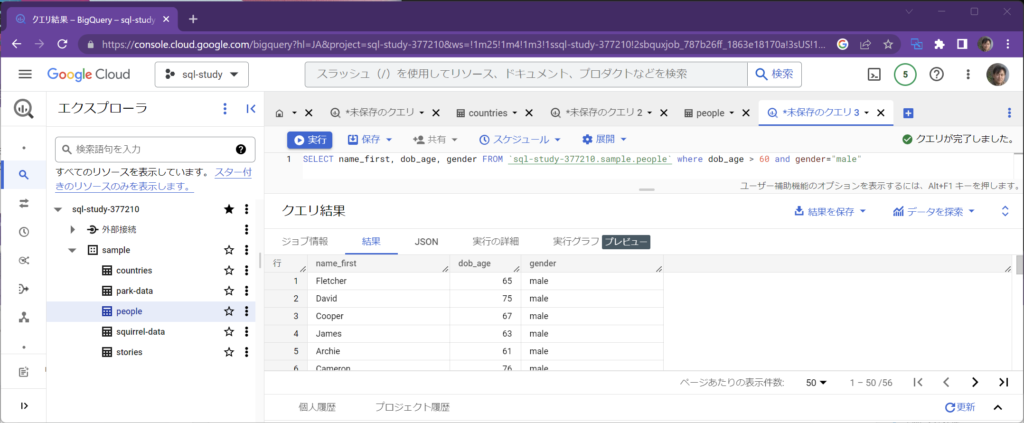Open Explorer panel more options menu
This screenshot has height=423, width=1024.
pyautogui.click(x=225, y=109)
